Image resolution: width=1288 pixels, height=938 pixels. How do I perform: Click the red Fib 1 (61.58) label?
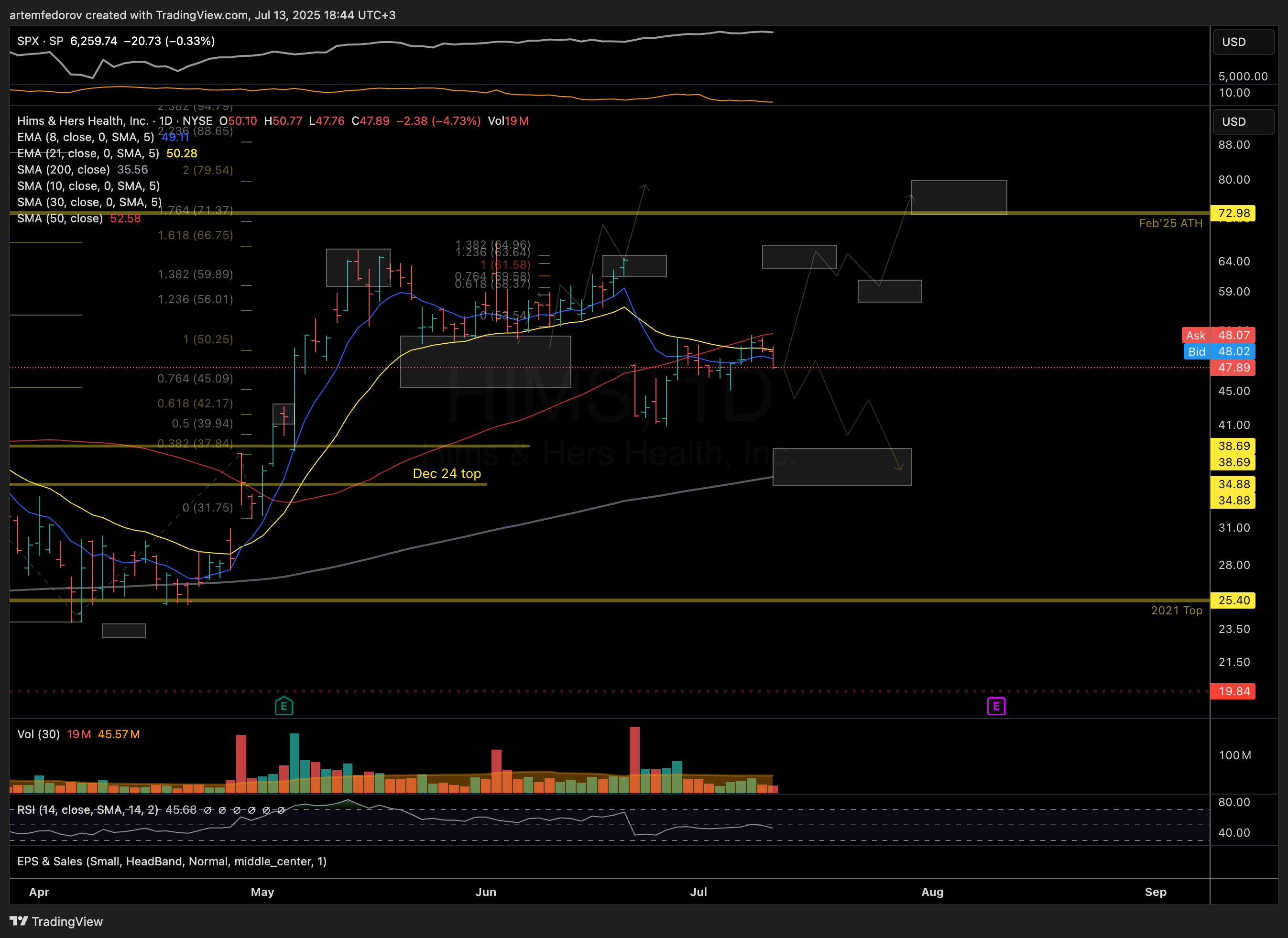(505, 265)
